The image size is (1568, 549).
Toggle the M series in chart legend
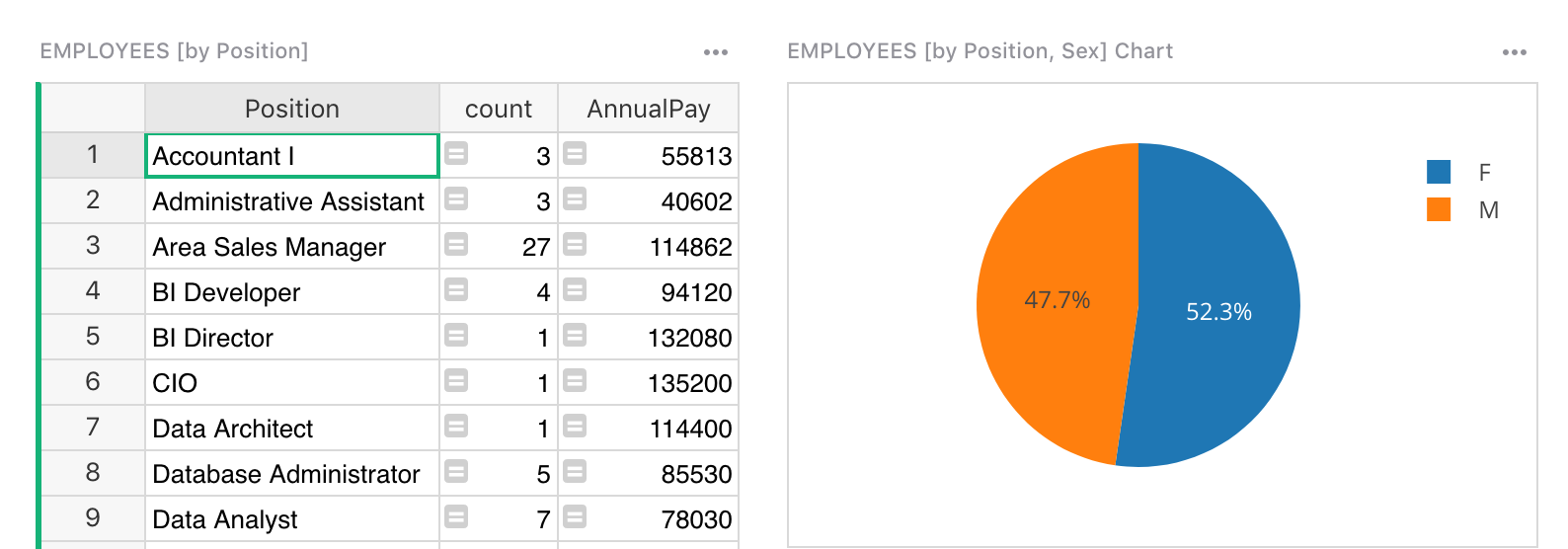[1461, 210]
